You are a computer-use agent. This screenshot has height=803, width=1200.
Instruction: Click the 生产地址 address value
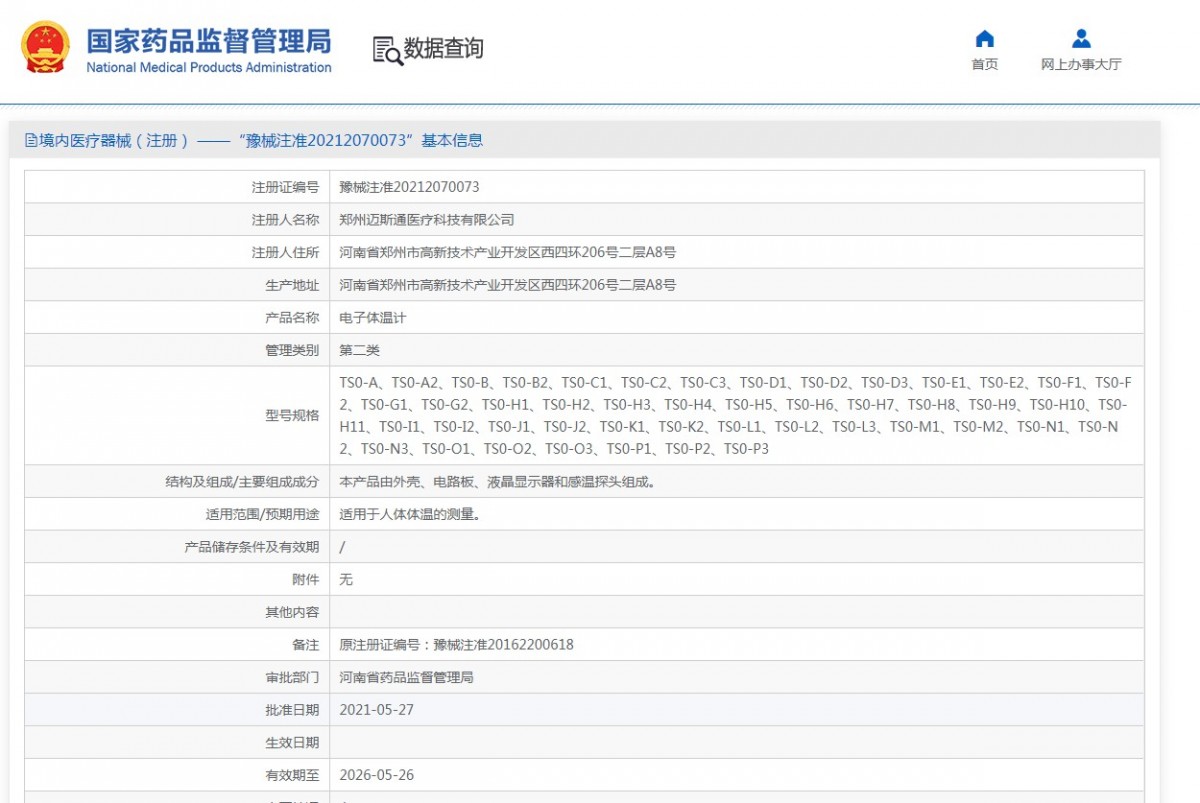508,285
